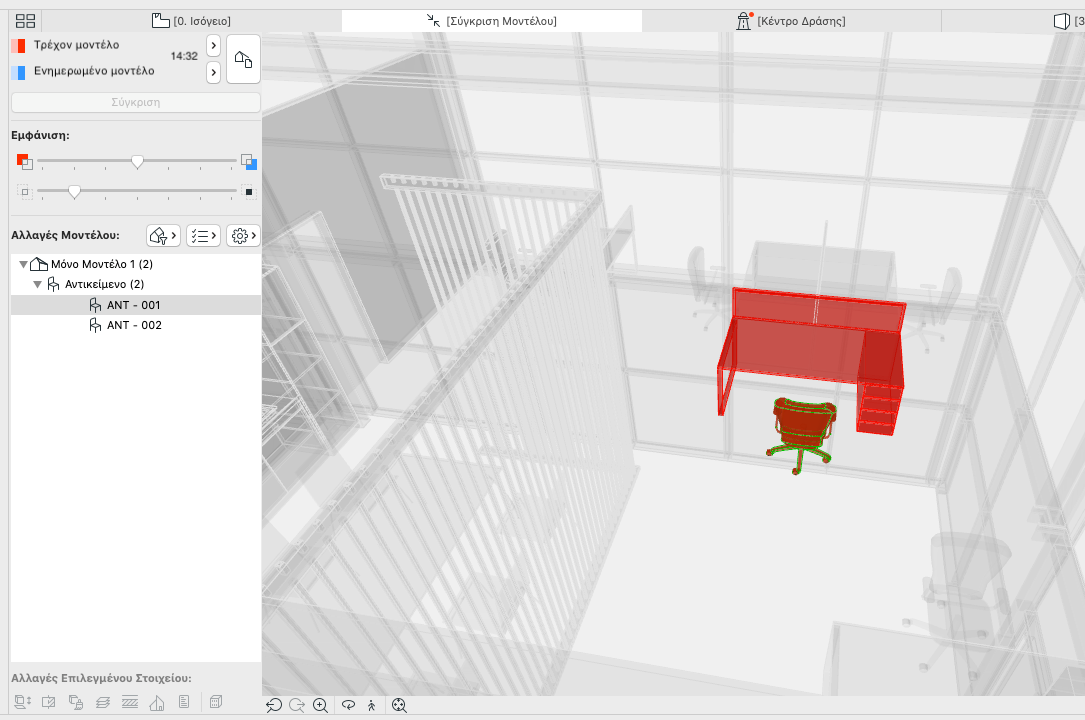Open the [Κέντρο Δράσης] tab
The image size is (1085, 720).
pyautogui.click(x=791, y=21)
